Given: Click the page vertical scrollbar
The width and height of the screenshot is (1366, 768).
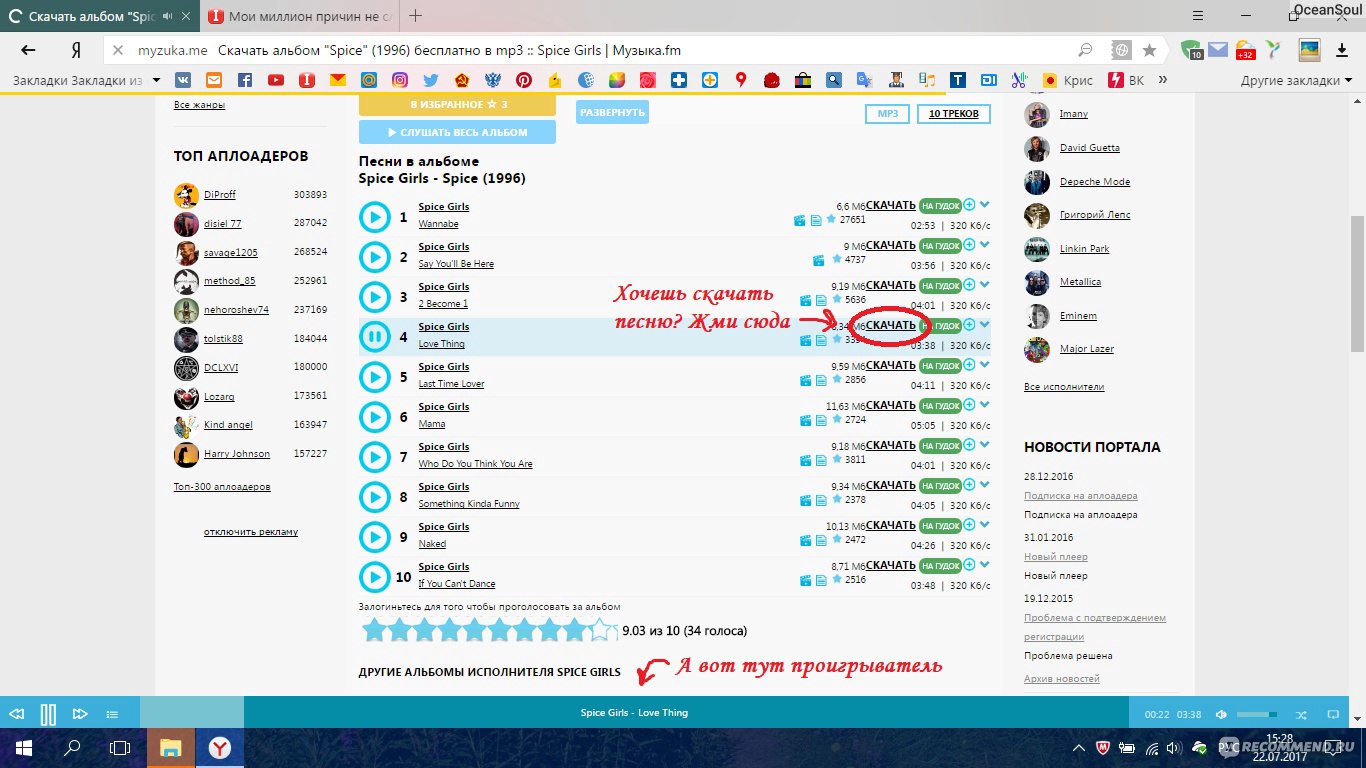Looking at the screenshot, I should pyautogui.click(x=1357, y=283).
